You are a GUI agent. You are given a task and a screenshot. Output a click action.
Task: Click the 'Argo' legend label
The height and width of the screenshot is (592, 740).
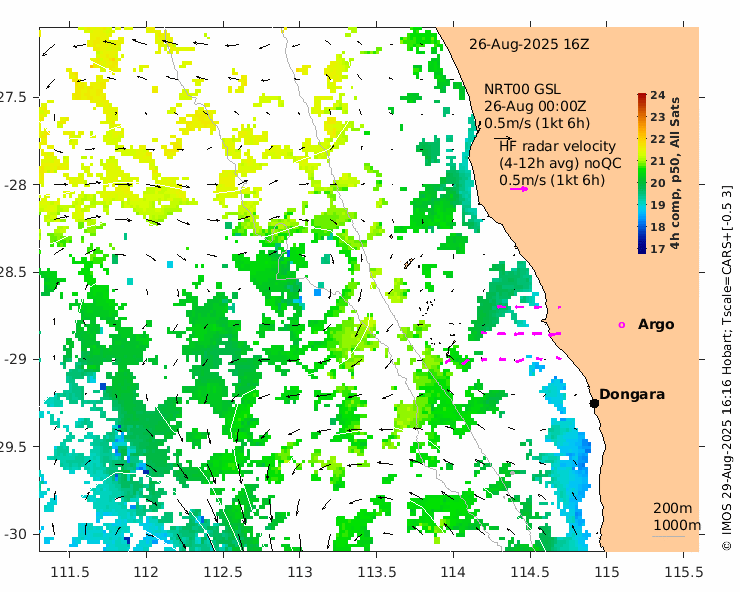(x=656, y=325)
